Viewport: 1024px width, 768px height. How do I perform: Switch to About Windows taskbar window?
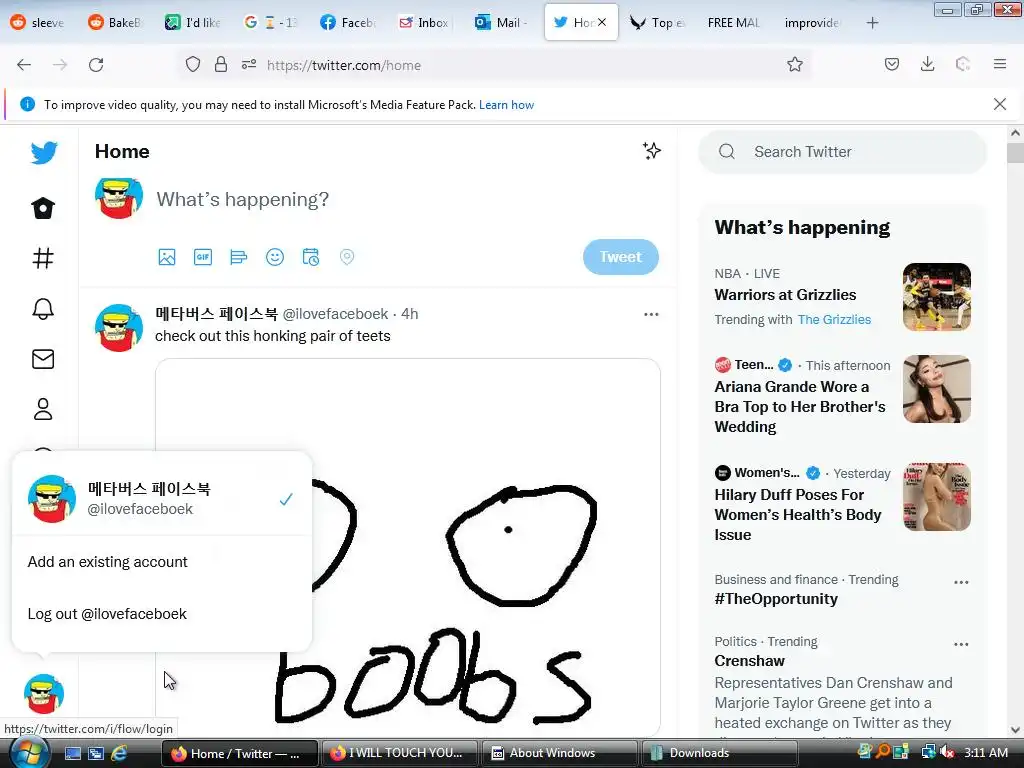[x=559, y=753]
